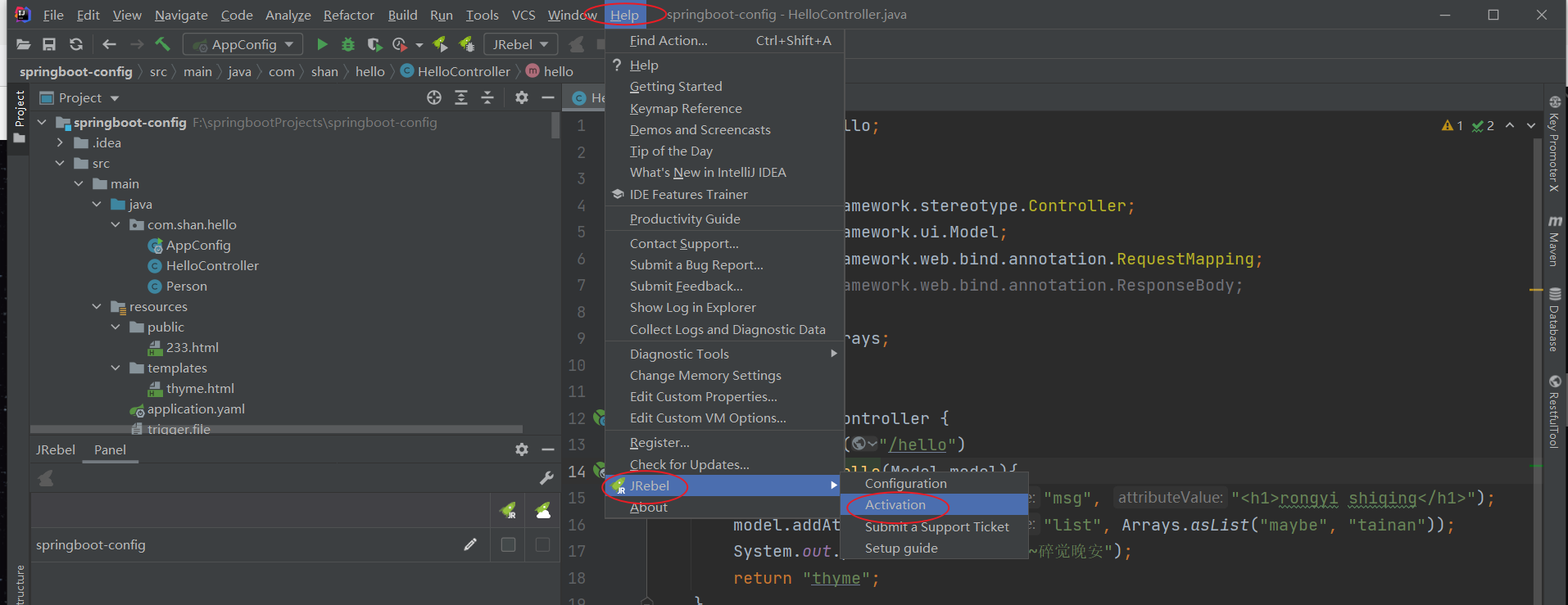The height and width of the screenshot is (605, 1568).
Task: Click the locate-file crosshair icon in Project panel
Action: [434, 97]
